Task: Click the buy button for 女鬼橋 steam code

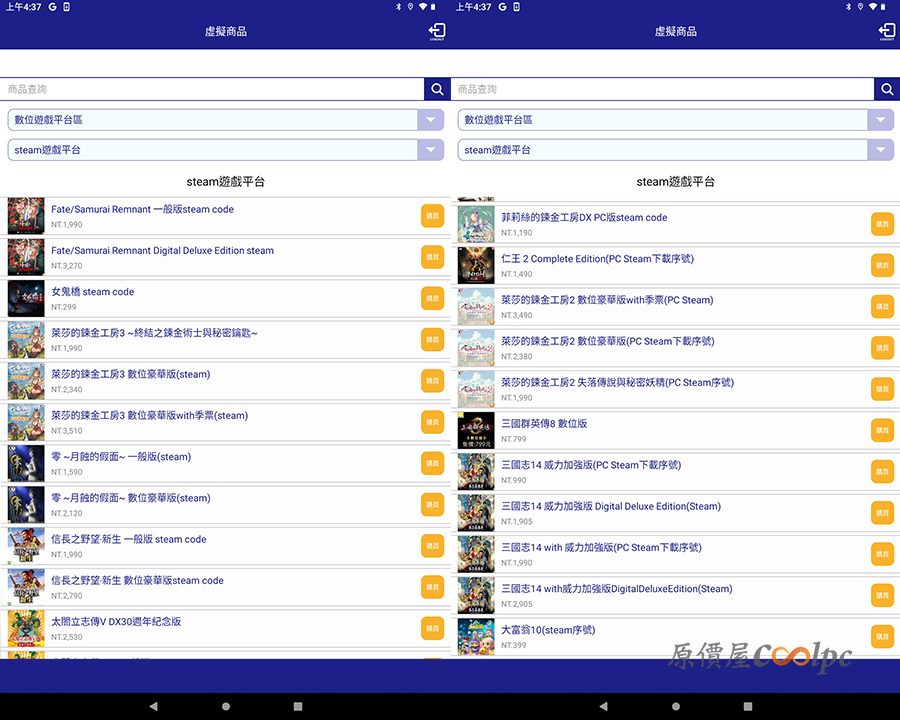Action: (x=432, y=298)
